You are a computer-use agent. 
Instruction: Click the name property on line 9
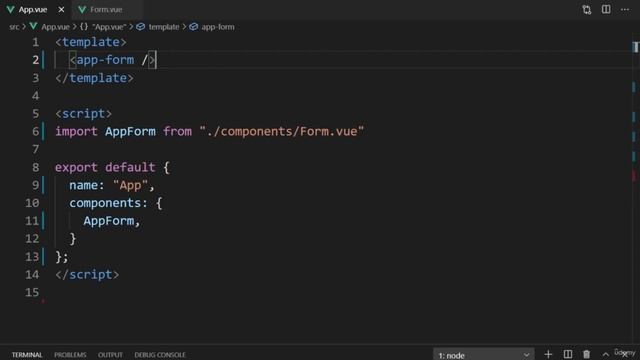(83, 185)
